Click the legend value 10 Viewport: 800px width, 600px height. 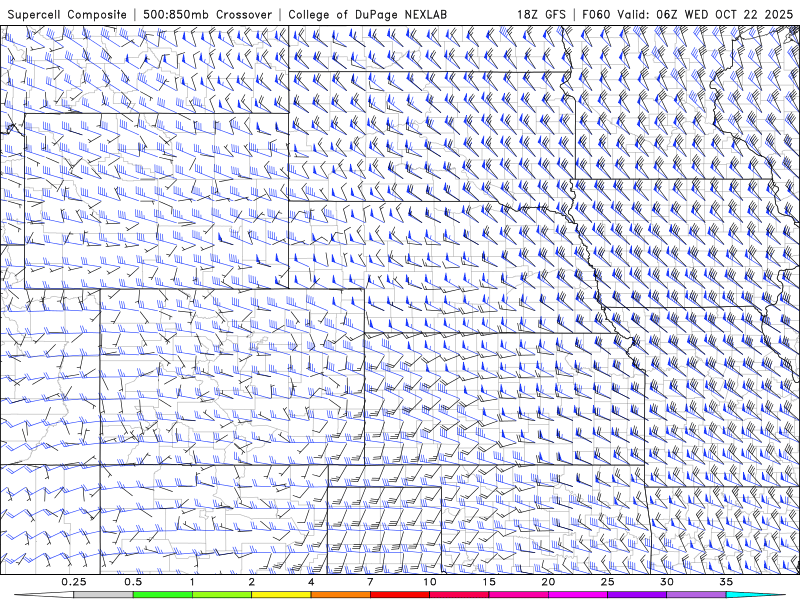(x=430, y=582)
